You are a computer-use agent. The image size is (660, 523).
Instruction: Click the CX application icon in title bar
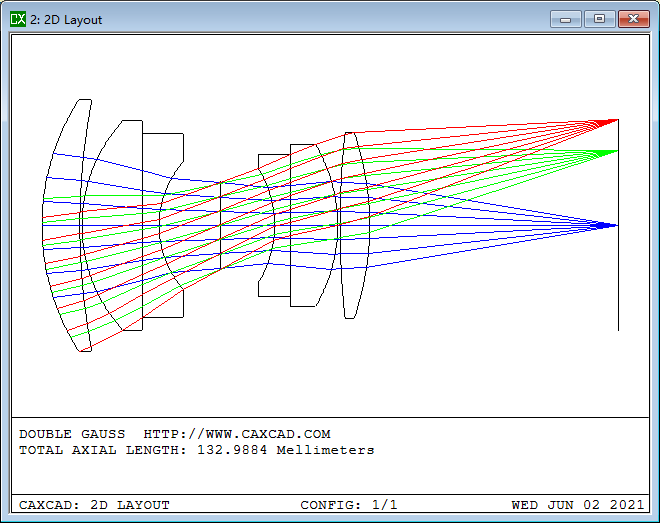(x=18, y=19)
